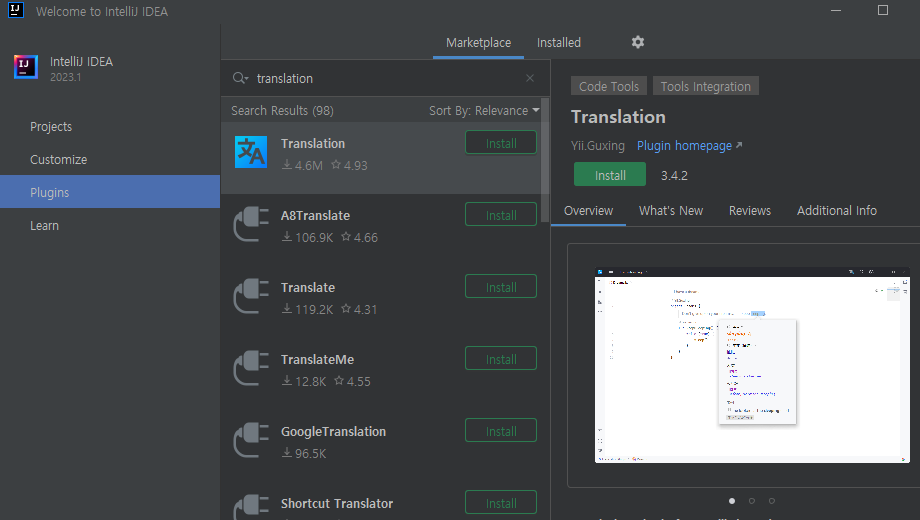Click the external link arrow beside Plugin homepage
Viewport: 920px width, 520px height.
(x=739, y=145)
